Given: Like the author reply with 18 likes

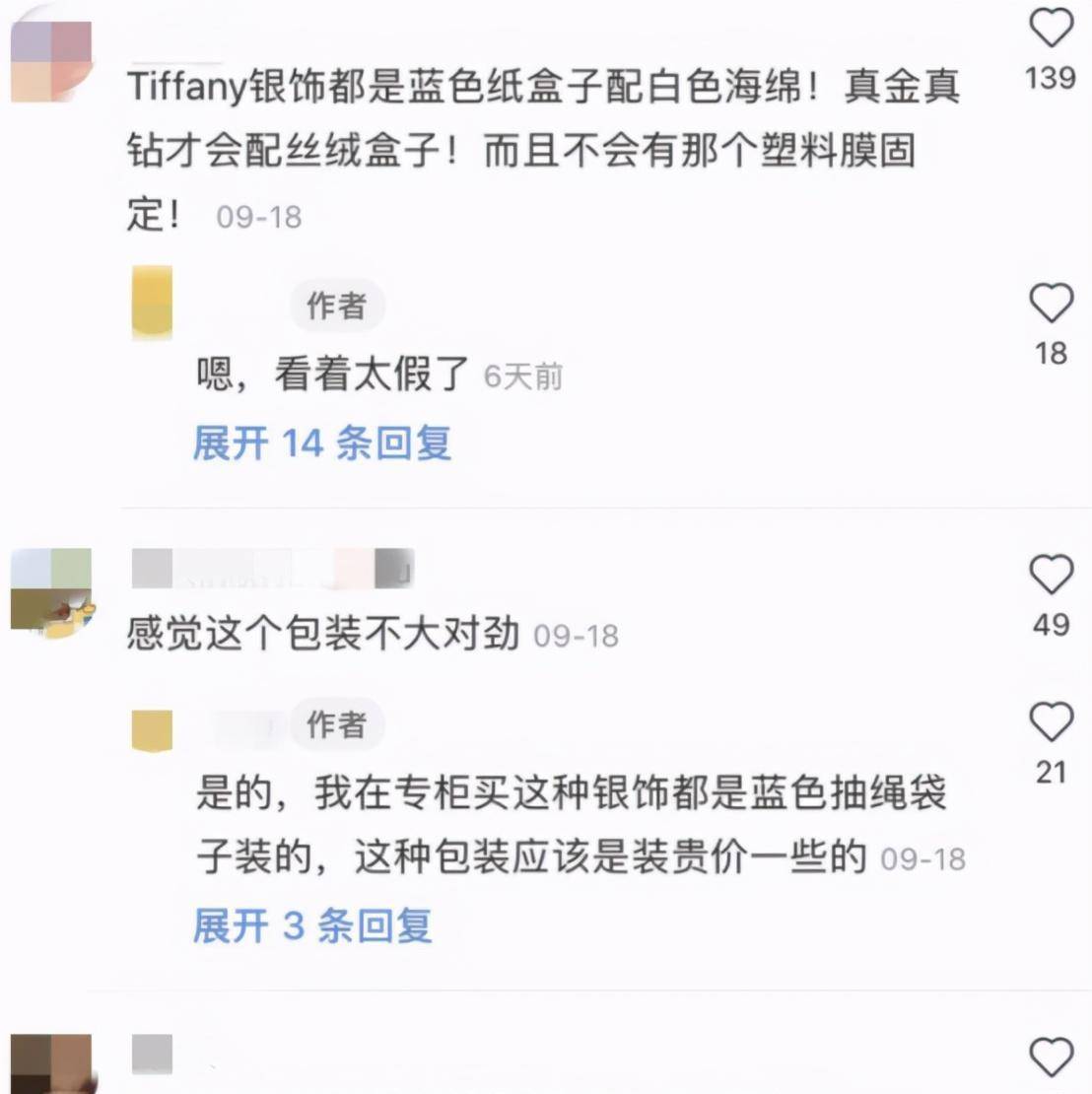Looking at the screenshot, I should point(1051,303).
